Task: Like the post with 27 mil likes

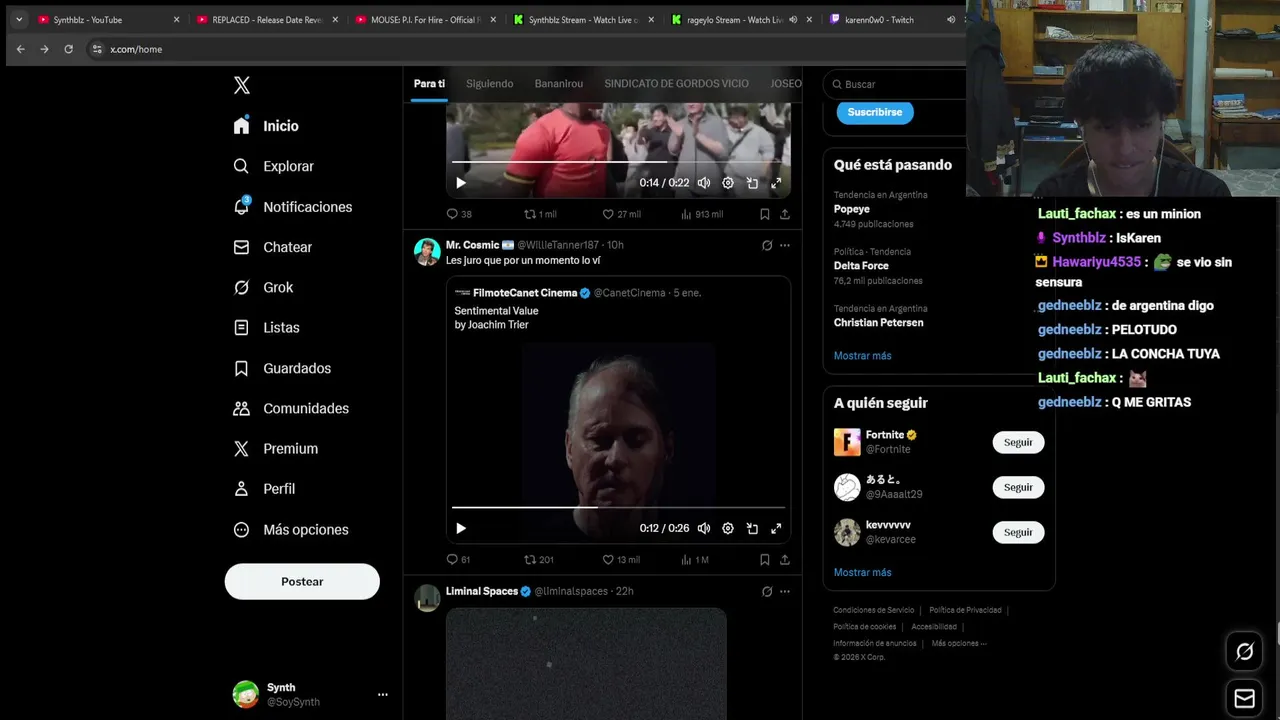Action: point(621,214)
